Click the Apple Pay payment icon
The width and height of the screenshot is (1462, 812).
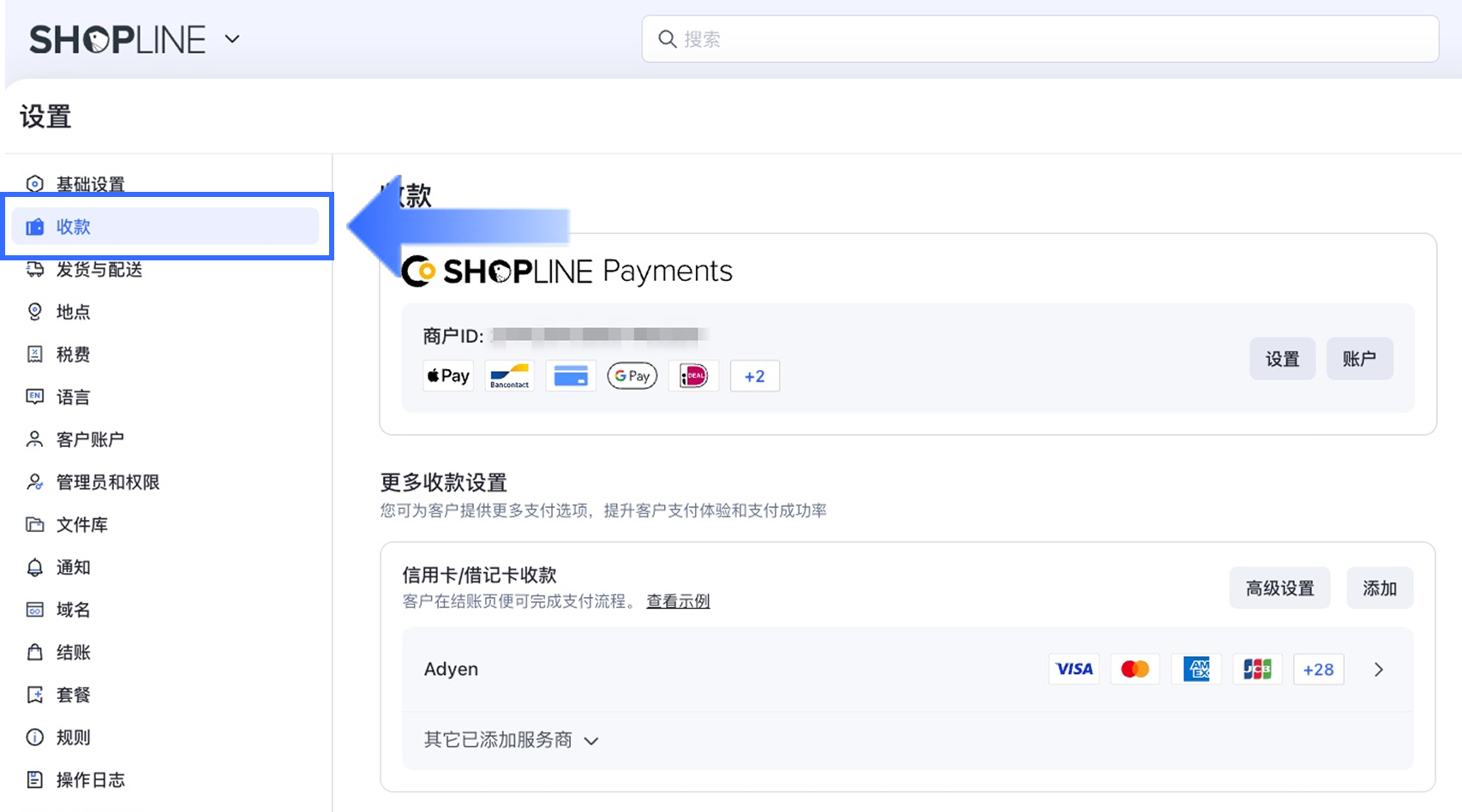point(448,376)
